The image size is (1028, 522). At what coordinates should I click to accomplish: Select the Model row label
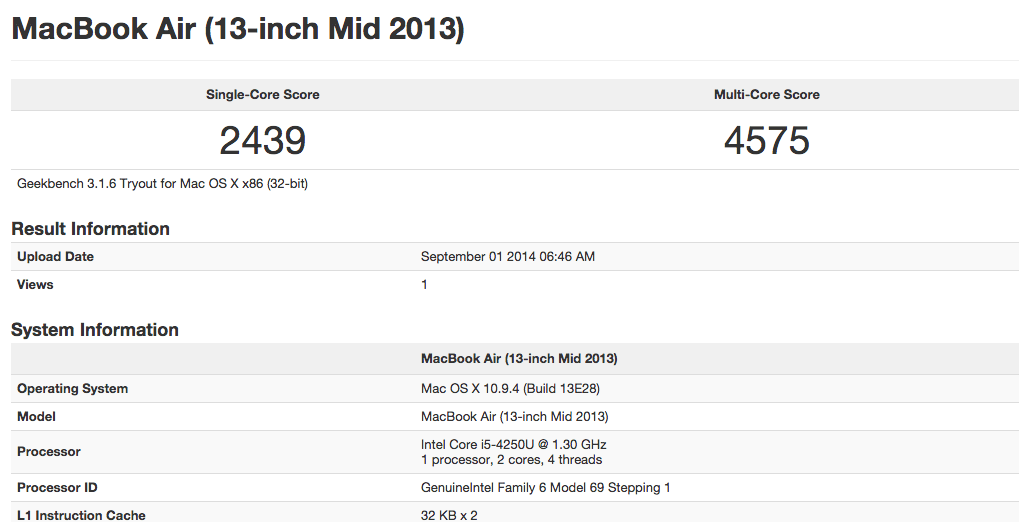[37, 416]
